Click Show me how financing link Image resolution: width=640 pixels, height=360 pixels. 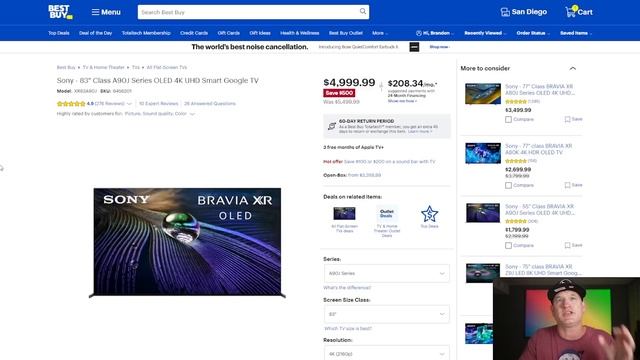click(402, 101)
